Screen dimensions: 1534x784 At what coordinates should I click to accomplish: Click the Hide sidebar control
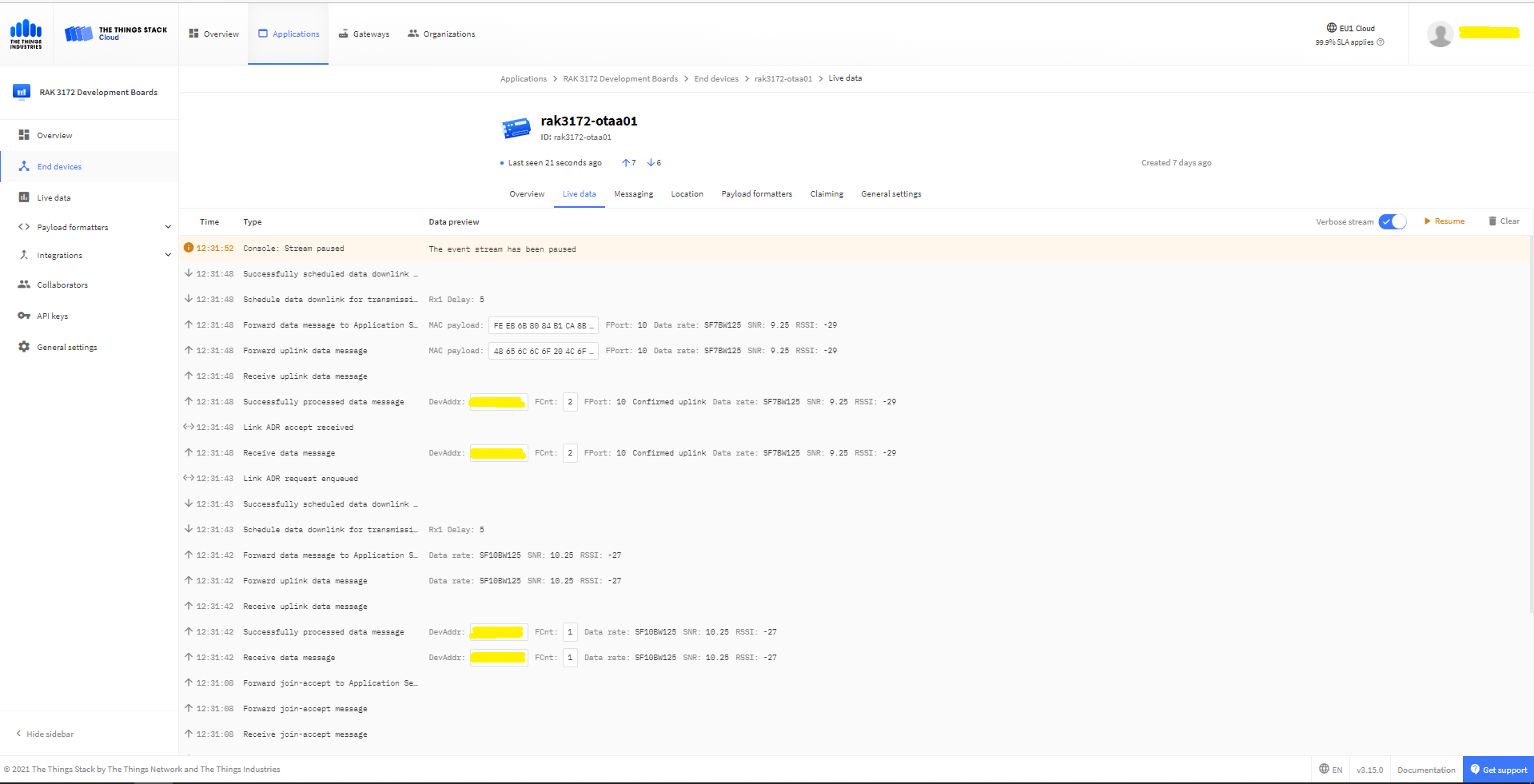[x=45, y=734]
